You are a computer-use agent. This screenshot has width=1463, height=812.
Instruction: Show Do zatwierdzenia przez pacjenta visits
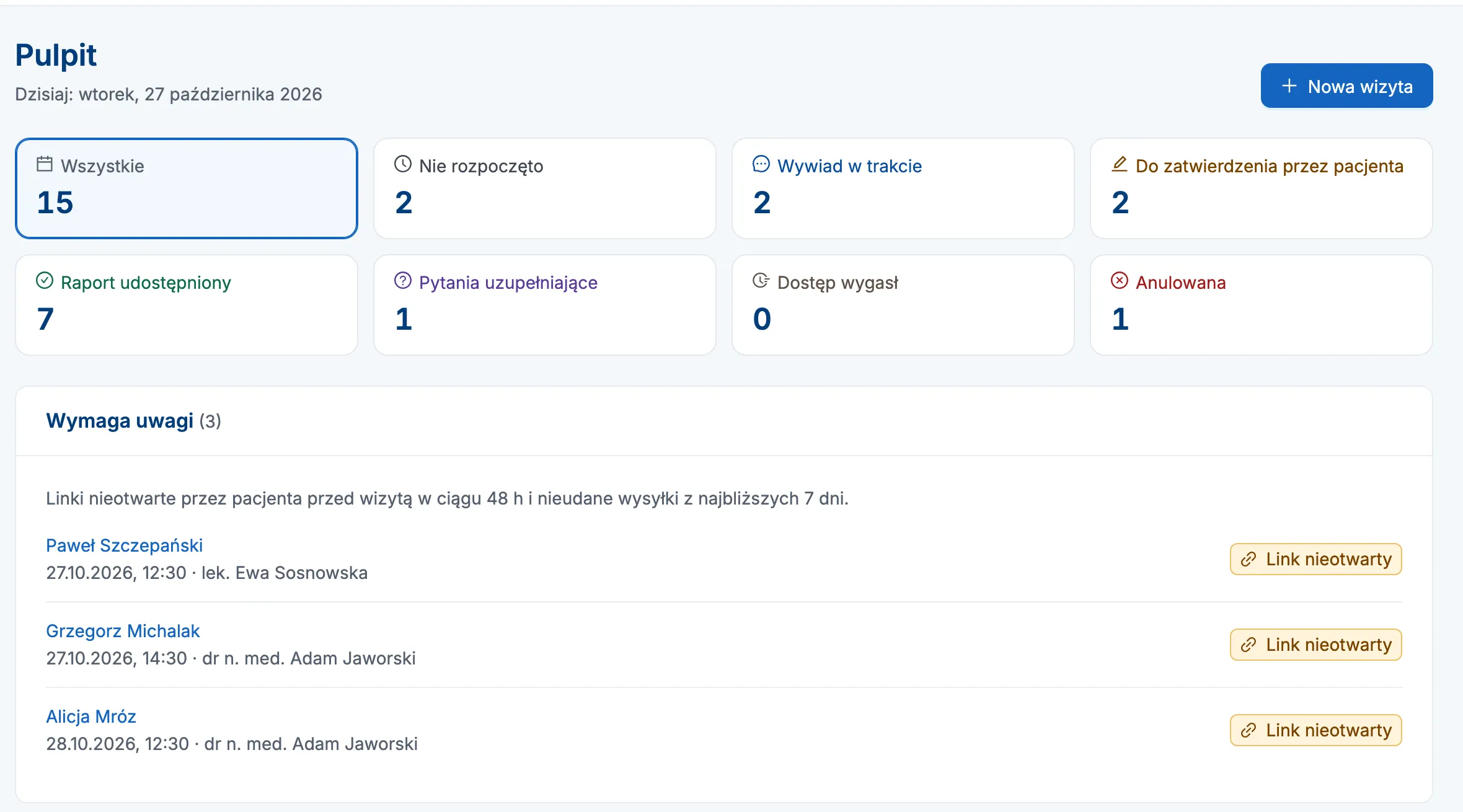pyautogui.click(x=1262, y=188)
